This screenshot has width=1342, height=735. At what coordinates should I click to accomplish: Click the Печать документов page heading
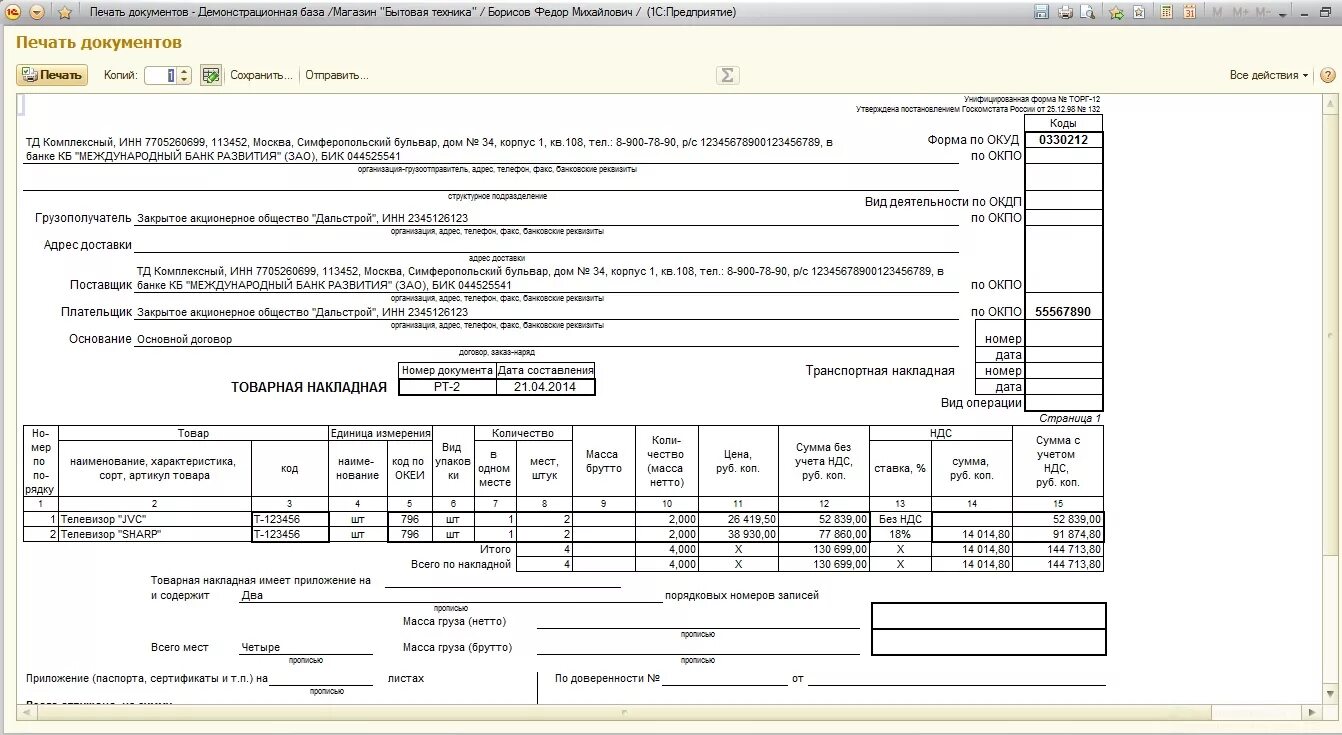99,43
